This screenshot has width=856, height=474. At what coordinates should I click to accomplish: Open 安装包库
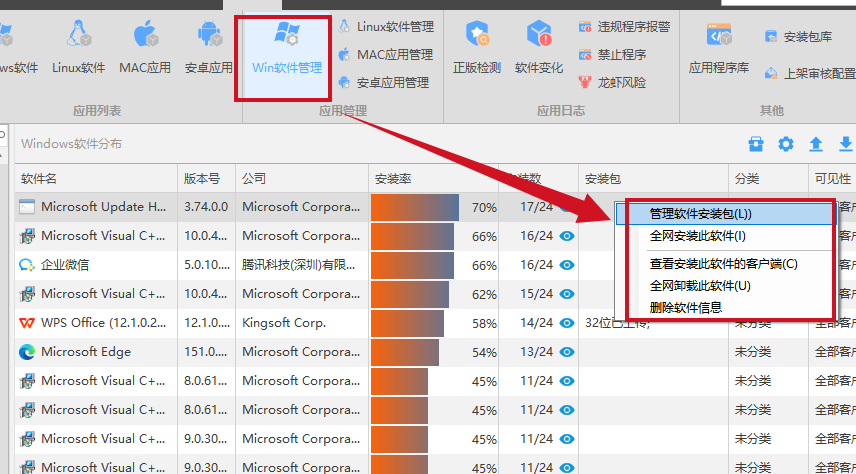point(798,37)
